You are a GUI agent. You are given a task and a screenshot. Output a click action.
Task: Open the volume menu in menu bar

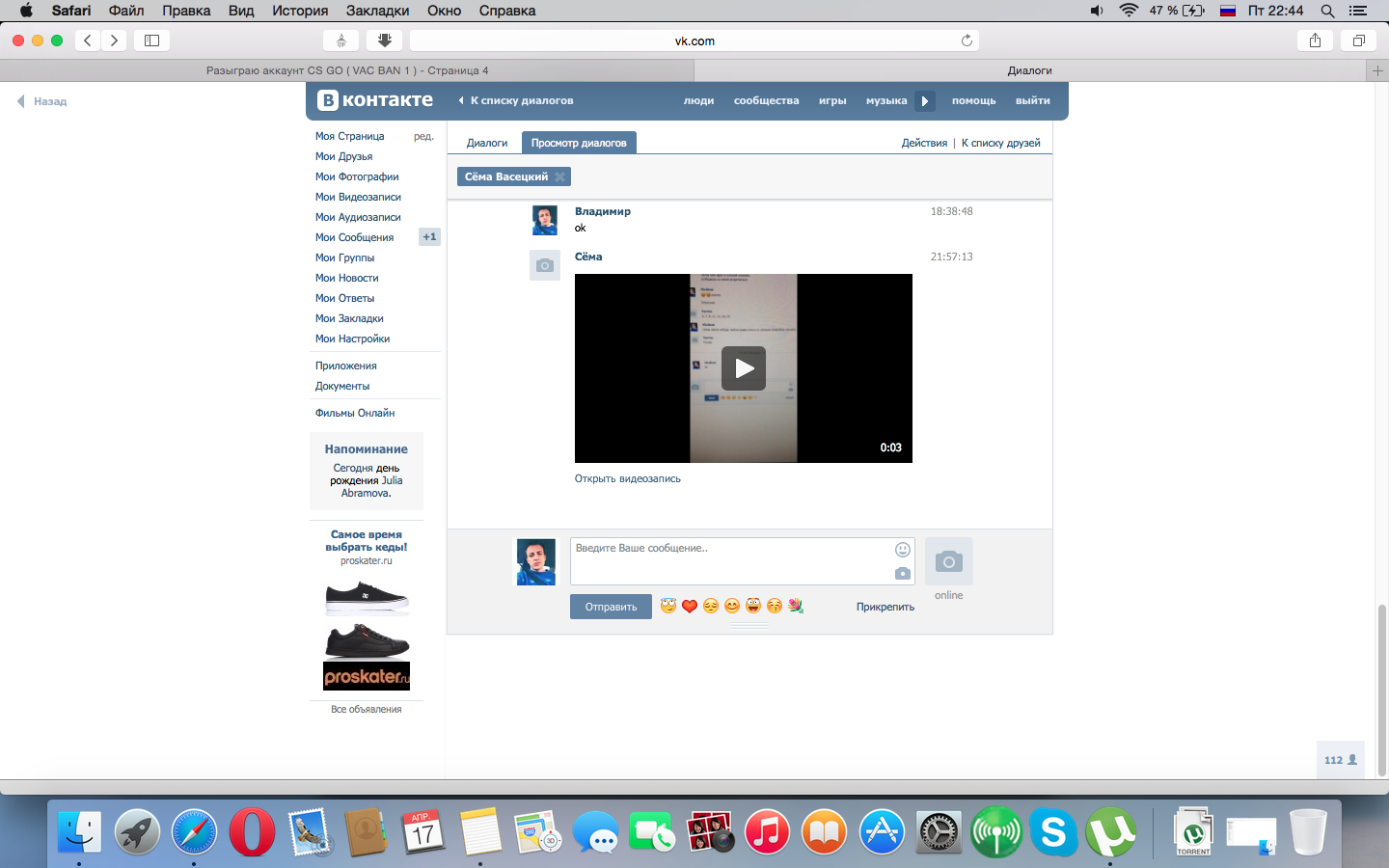(x=1097, y=11)
